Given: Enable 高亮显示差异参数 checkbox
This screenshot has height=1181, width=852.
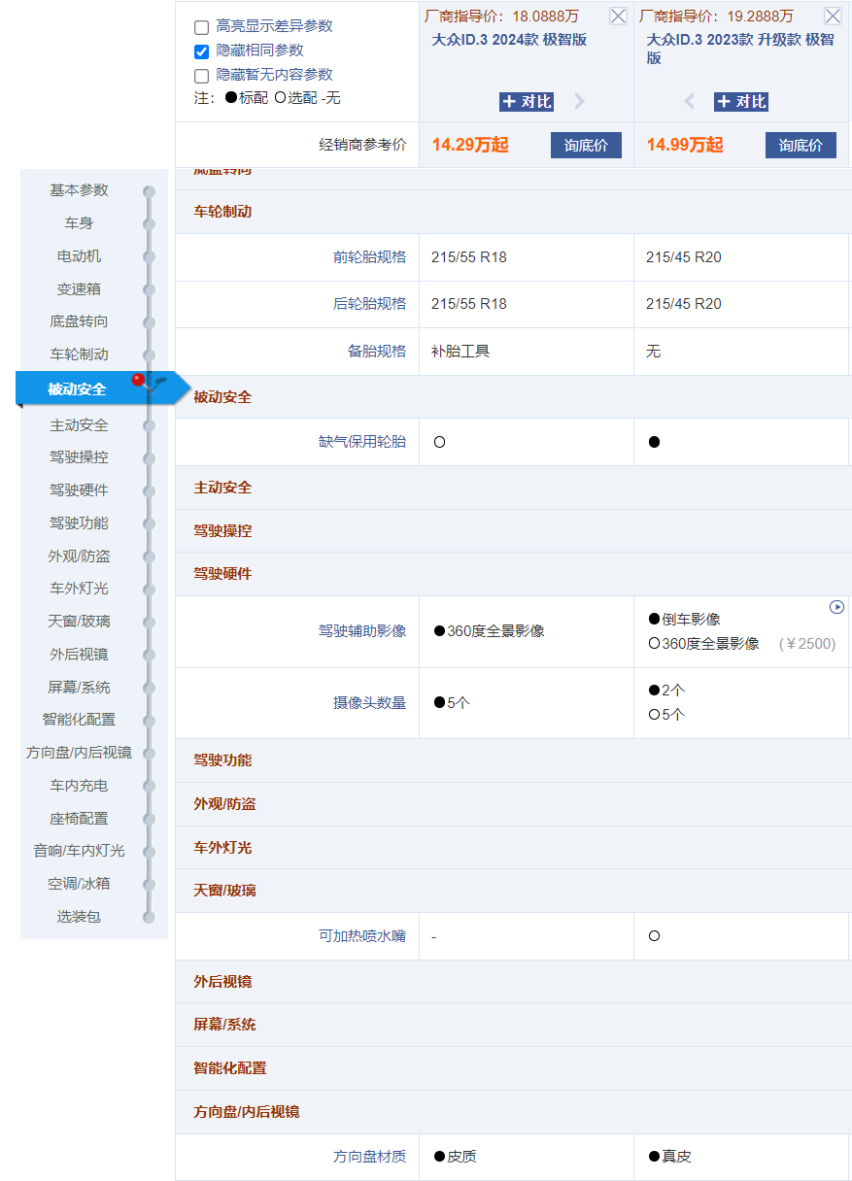Looking at the screenshot, I should coord(201,28).
